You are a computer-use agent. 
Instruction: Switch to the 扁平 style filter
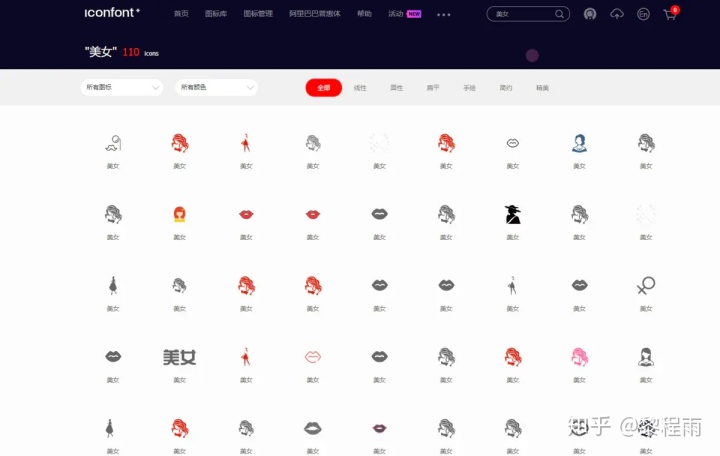(433, 88)
